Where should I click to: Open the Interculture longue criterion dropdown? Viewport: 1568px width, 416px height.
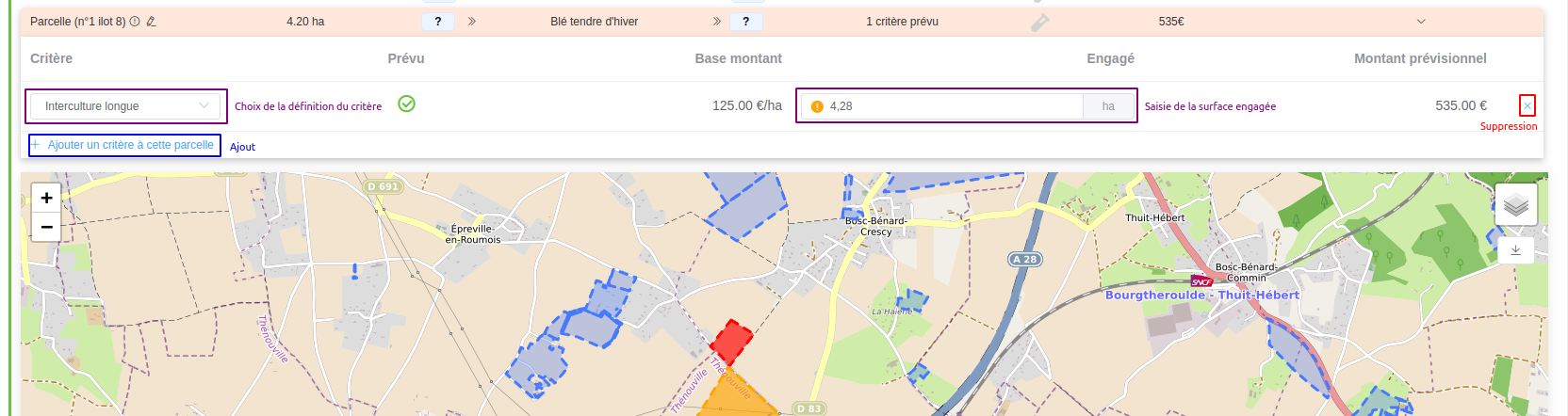[125, 106]
